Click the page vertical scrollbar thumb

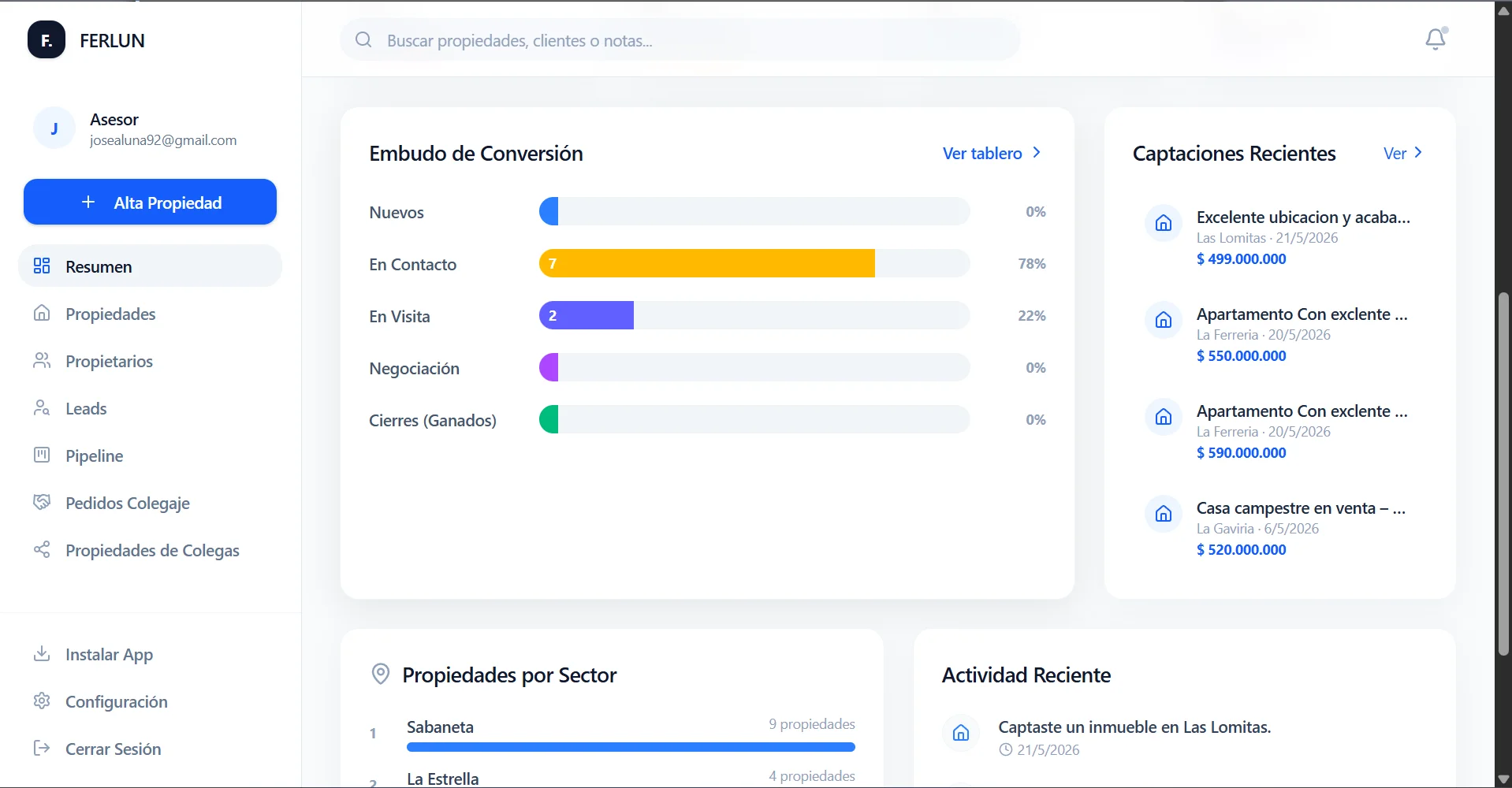tap(1503, 474)
